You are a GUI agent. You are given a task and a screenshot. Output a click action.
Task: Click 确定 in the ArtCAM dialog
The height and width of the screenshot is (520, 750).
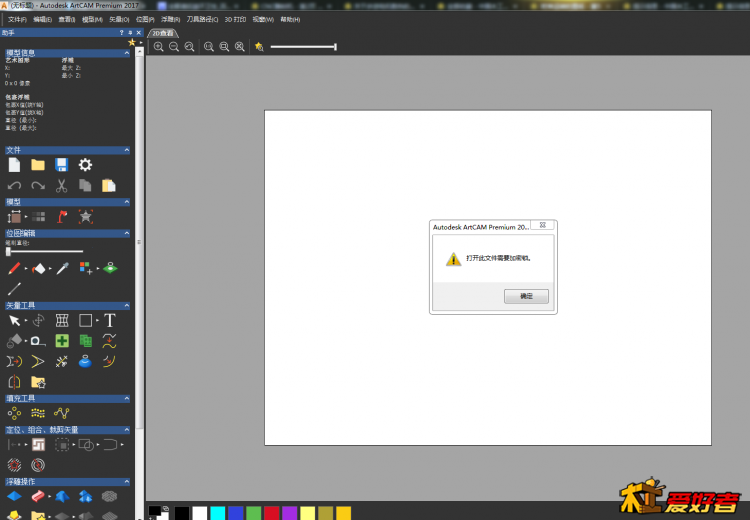pos(526,296)
